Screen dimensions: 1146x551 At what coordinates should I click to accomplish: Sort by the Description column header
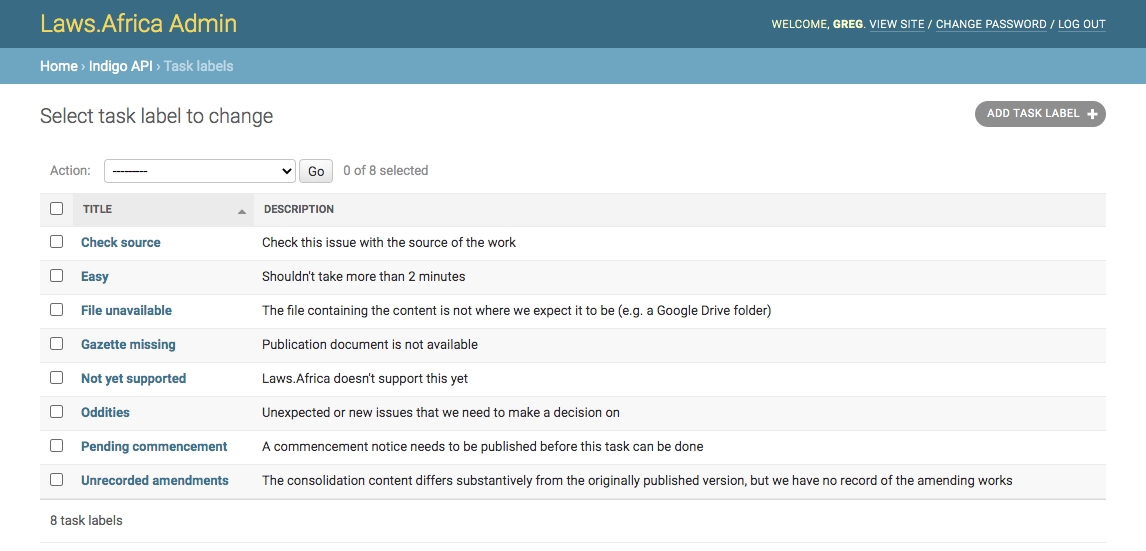(x=299, y=209)
